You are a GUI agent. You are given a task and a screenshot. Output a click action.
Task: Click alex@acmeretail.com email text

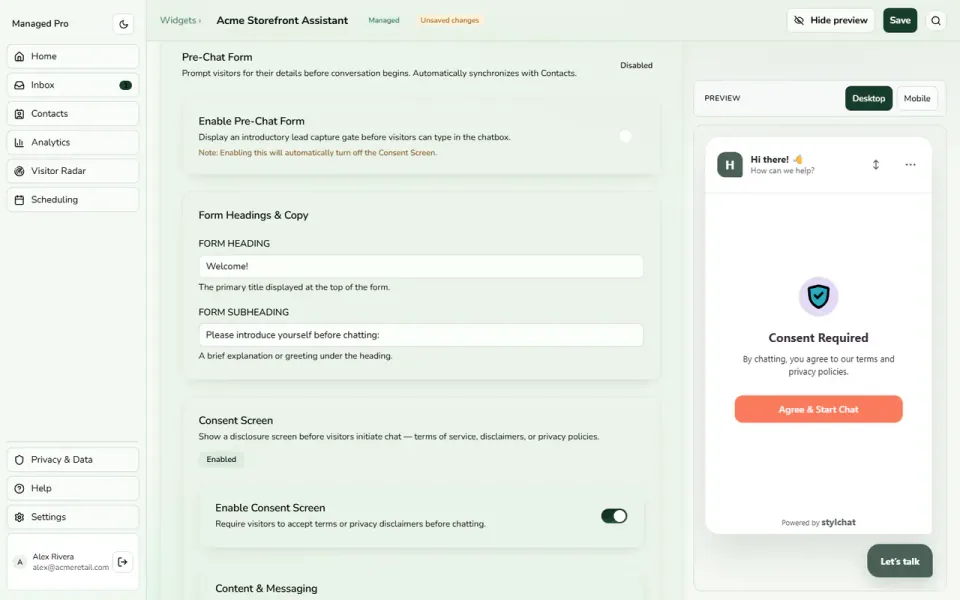pos(70,568)
